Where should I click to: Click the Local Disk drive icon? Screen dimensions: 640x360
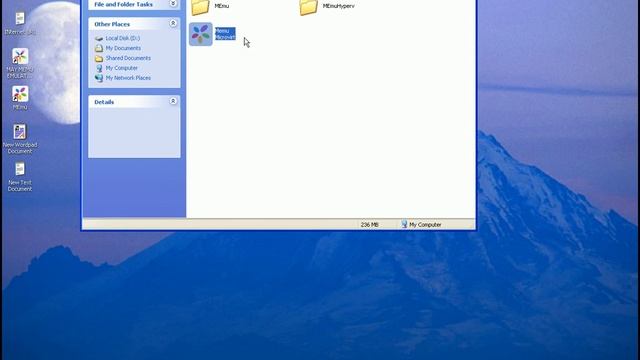click(99, 38)
